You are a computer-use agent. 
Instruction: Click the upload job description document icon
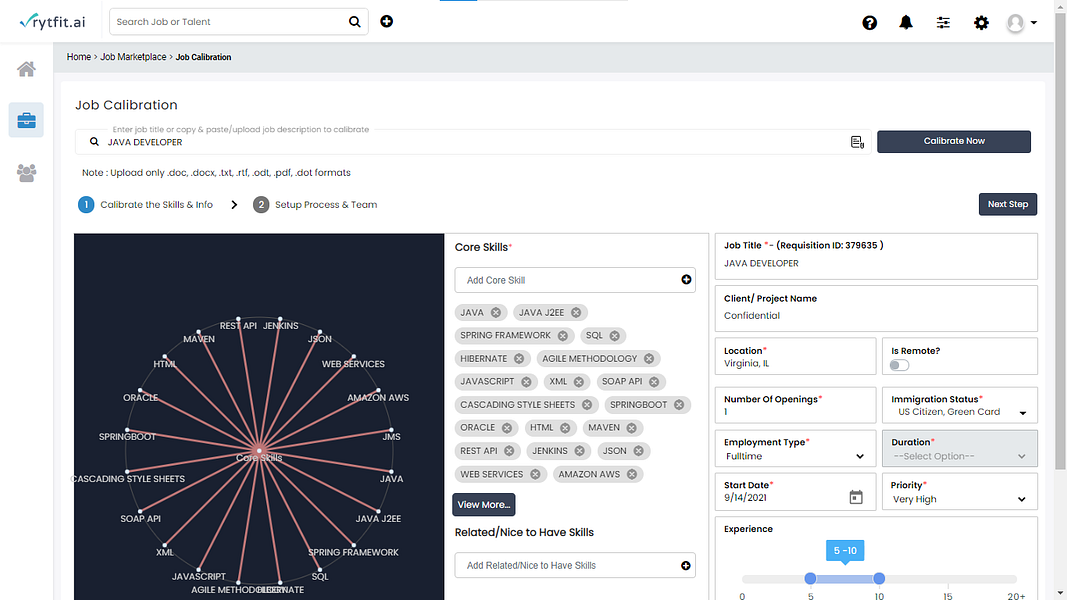tap(857, 142)
